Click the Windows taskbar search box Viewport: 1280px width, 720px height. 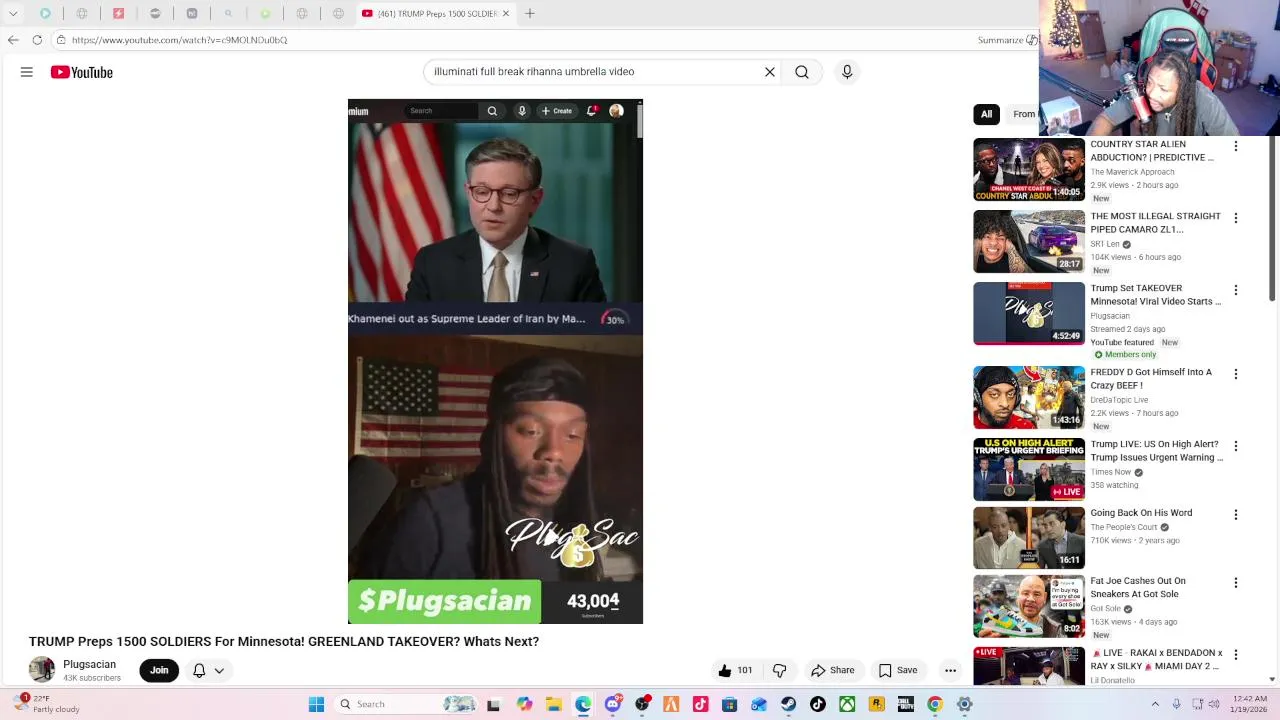pyautogui.click(x=407, y=704)
